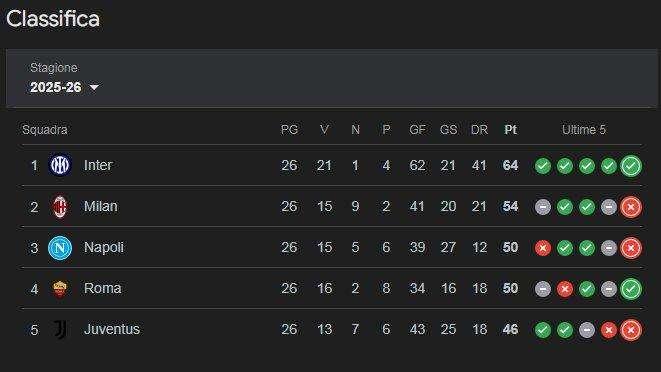Click the Napoli club logo
Image resolution: width=661 pixels, height=372 pixels.
[60, 248]
